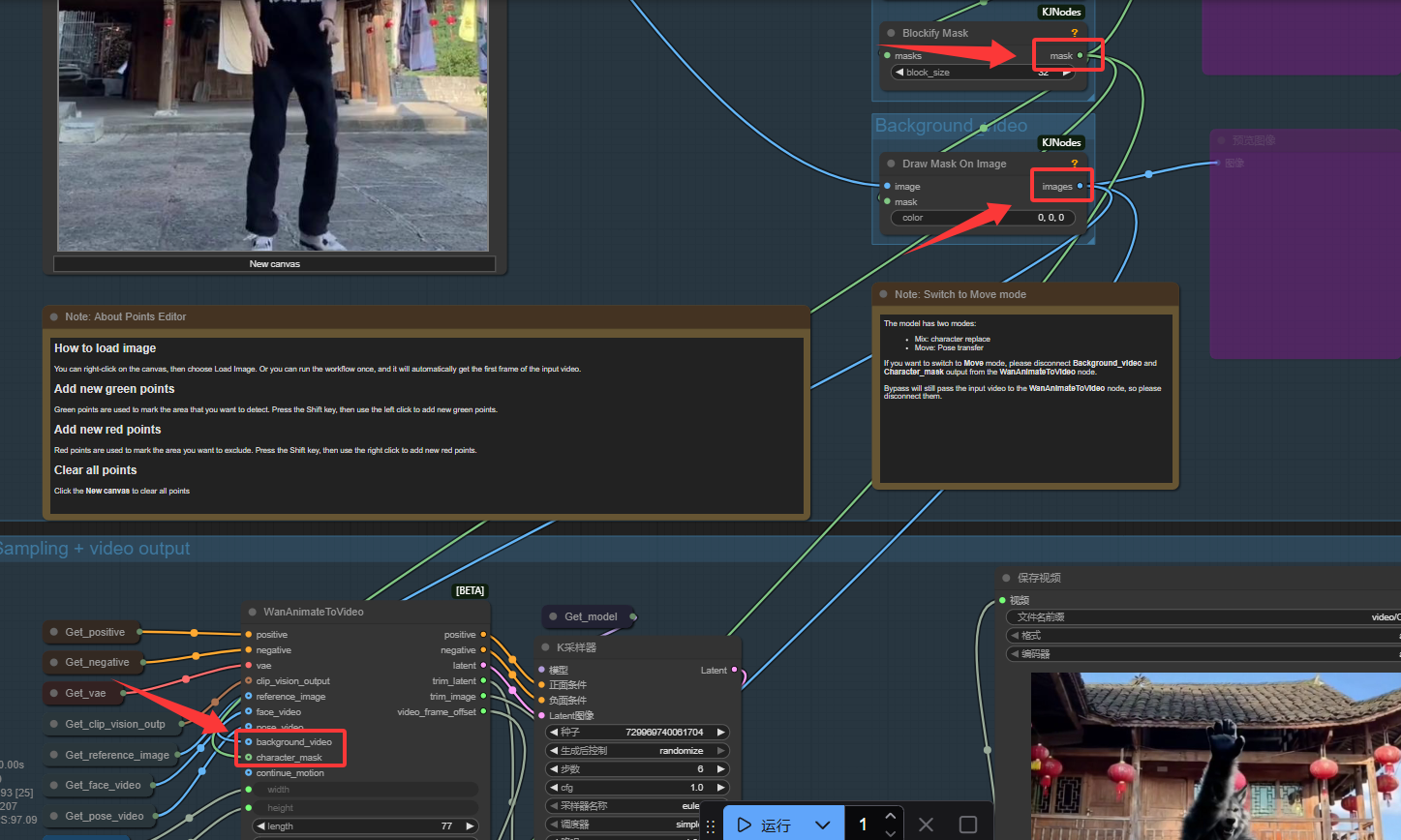Collapse the Note: About Points Editor dot
Screen dimensions: 1401x840
(x=55, y=316)
